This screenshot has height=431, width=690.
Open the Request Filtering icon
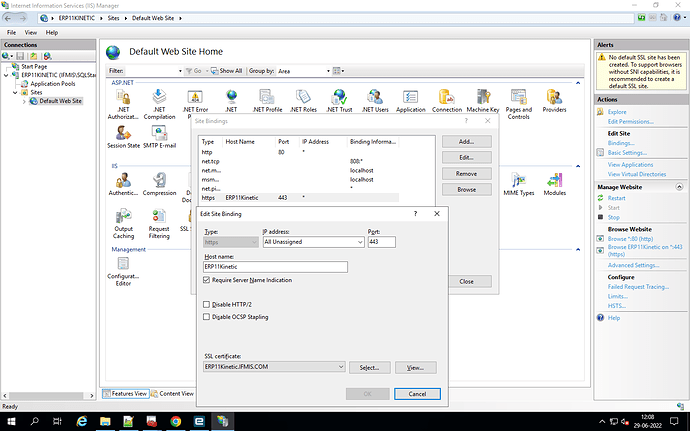click(159, 224)
